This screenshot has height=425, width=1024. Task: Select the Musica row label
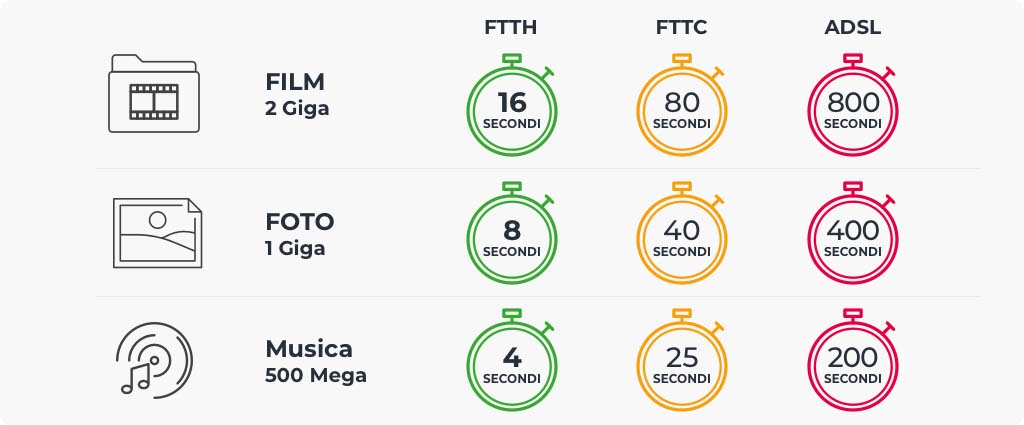point(308,349)
